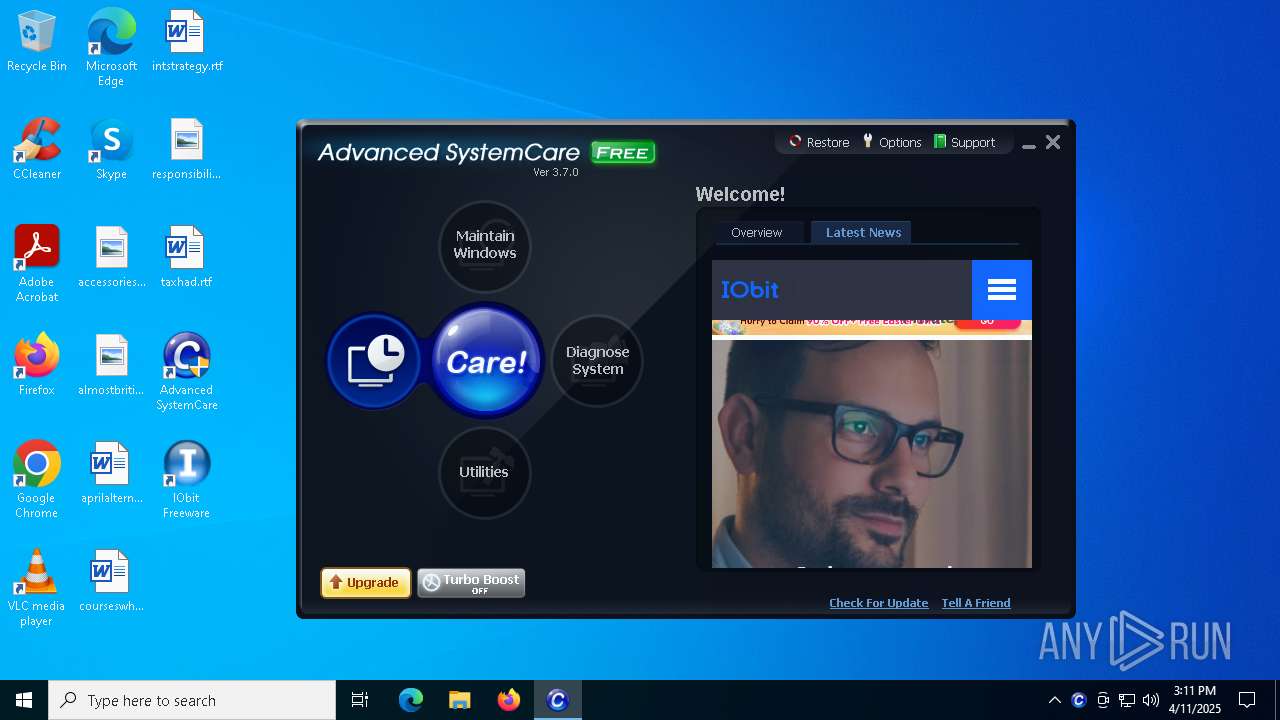Screen dimensions: 1280x720
Task: Open the notification center icon
Action: click(x=1247, y=700)
